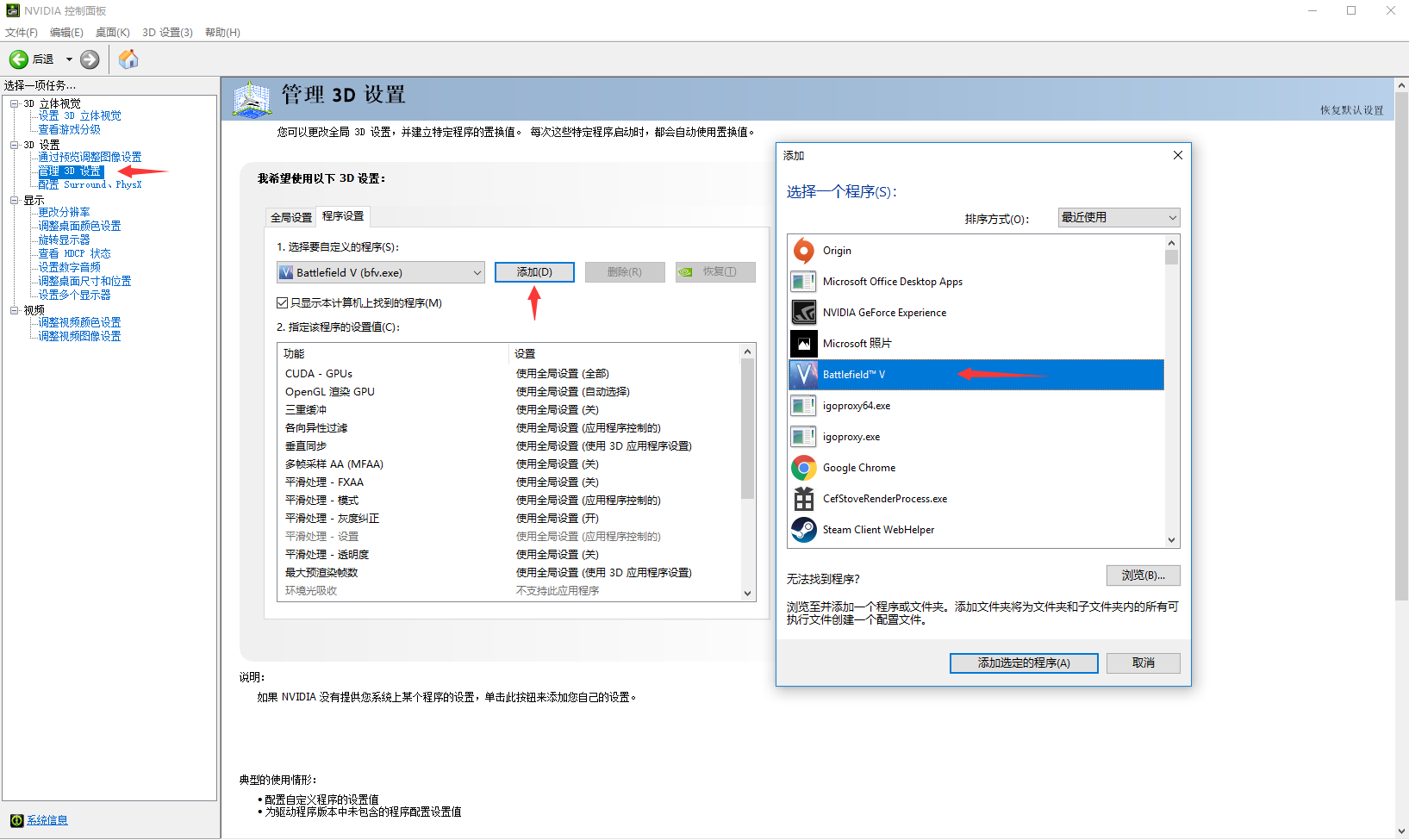Viewport: 1409px width, 840px height.
Task: Select 配置 Surround、PhysX tree item
Action: [x=90, y=184]
